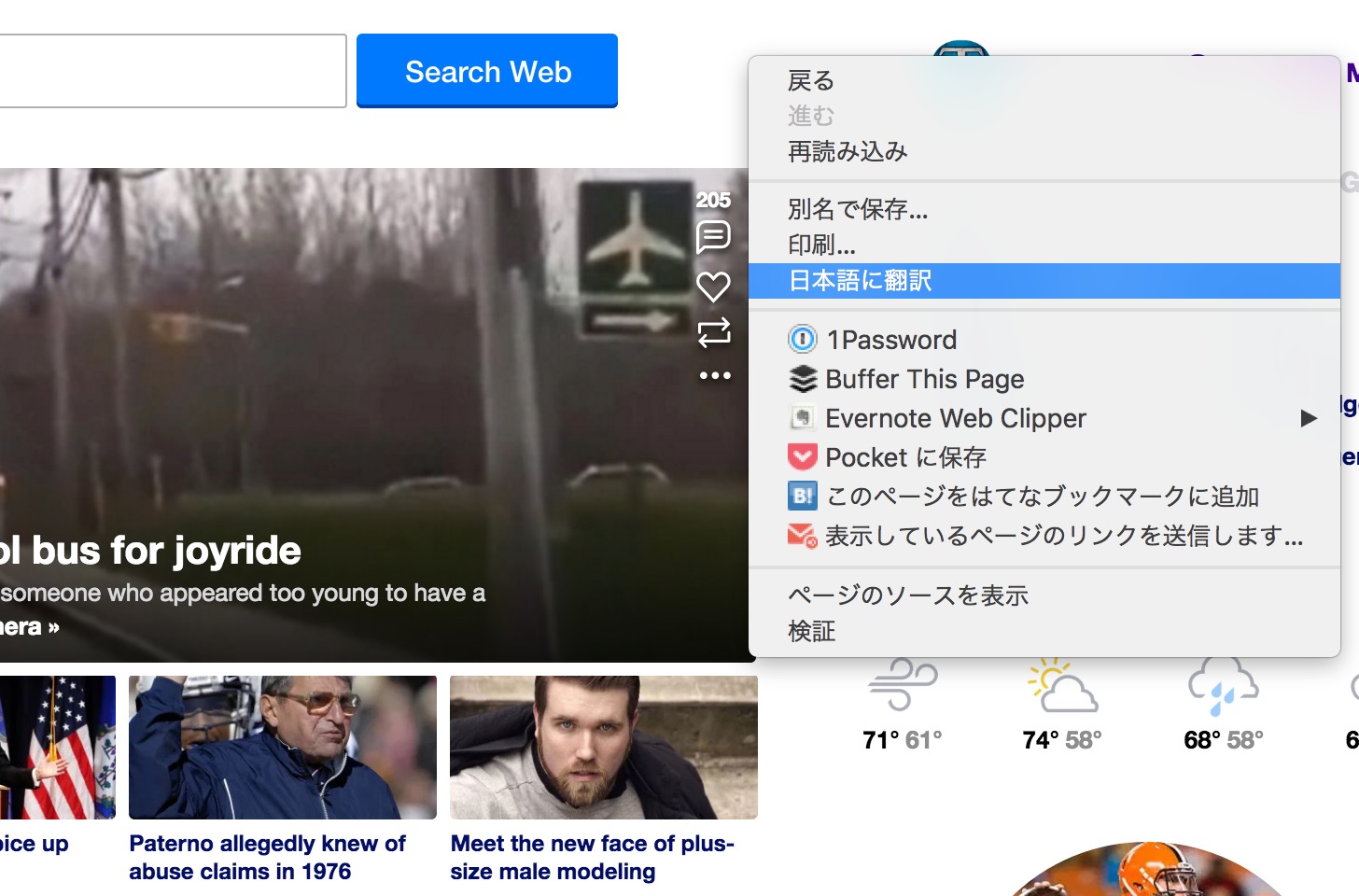Click the Evernote elephant icon
The width and height of the screenshot is (1359, 896).
pos(802,418)
